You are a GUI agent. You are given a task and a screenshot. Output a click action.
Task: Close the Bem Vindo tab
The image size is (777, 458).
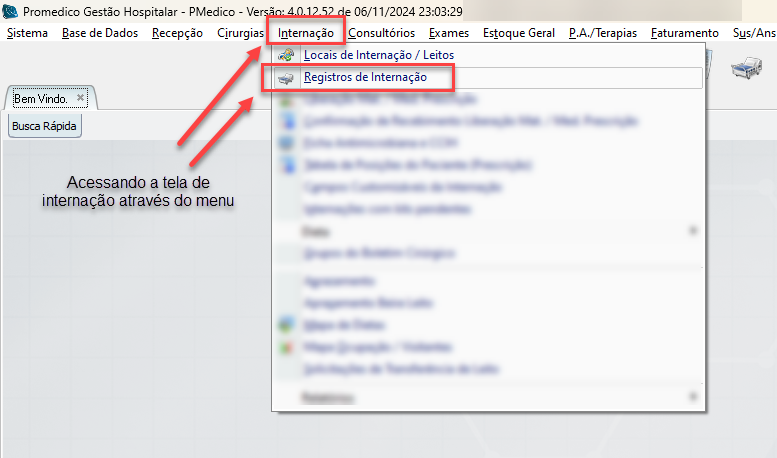[x=81, y=98]
